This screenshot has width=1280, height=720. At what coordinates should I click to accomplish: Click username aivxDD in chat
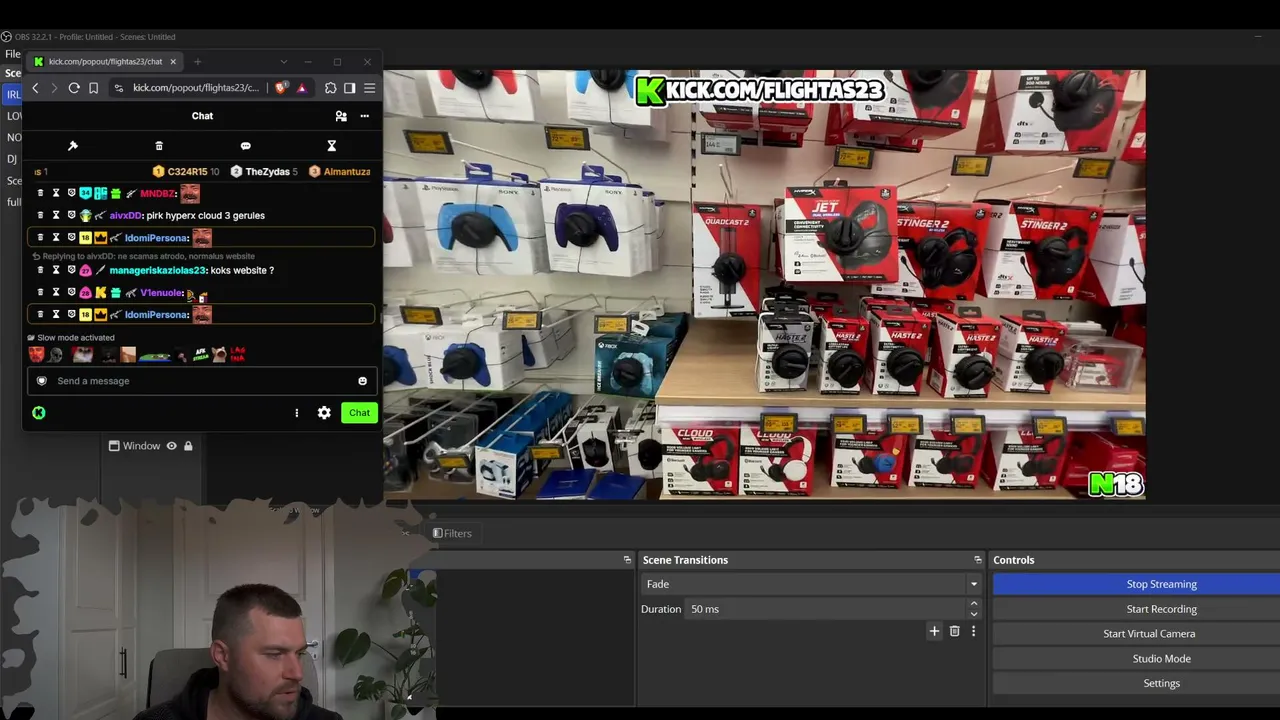tap(126, 215)
